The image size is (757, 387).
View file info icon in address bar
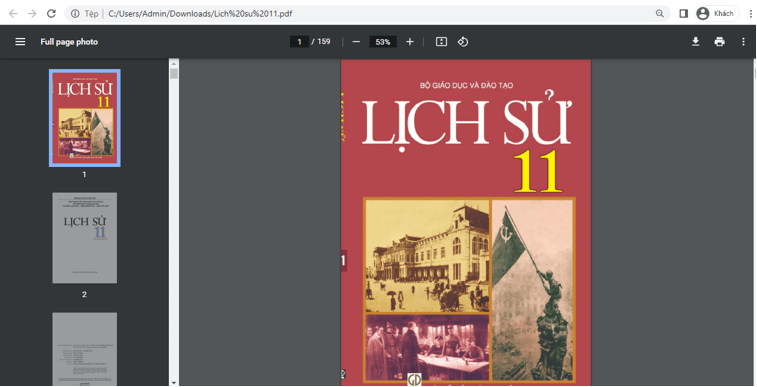(x=75, y=14)
